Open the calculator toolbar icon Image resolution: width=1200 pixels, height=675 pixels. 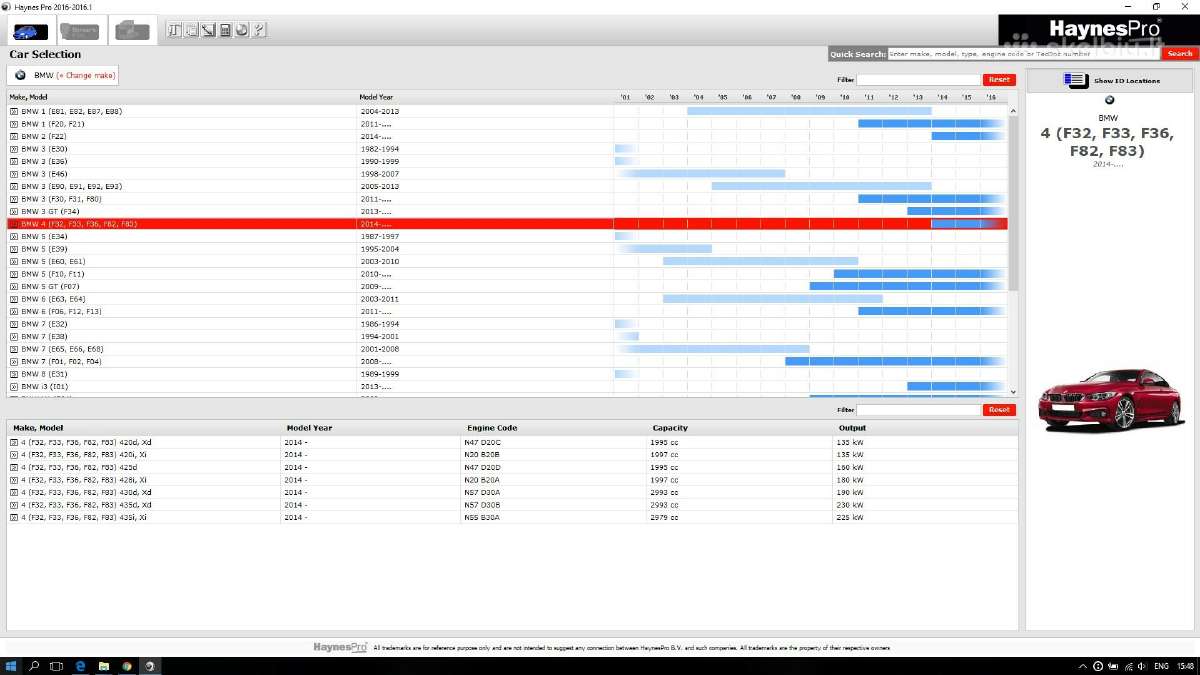tap(225, 30)
